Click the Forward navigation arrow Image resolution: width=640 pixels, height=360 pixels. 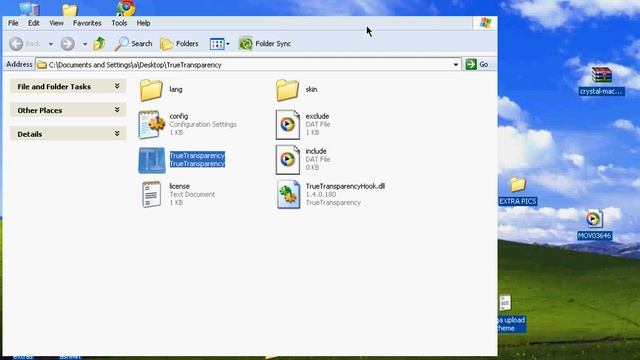(67, 43)
